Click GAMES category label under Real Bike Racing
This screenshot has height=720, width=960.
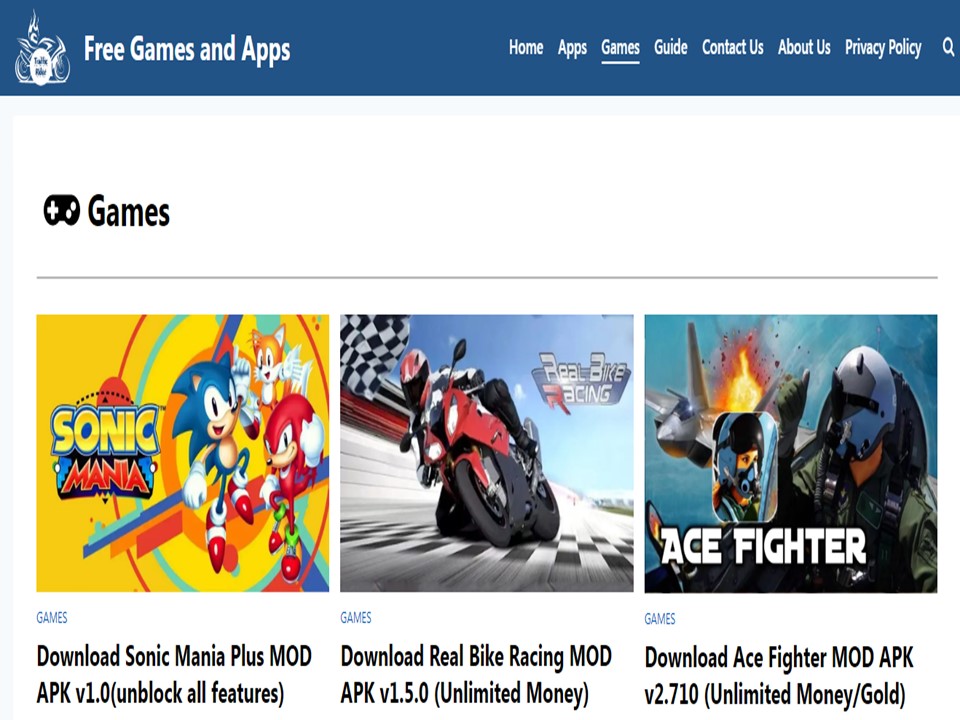point(356,617)
